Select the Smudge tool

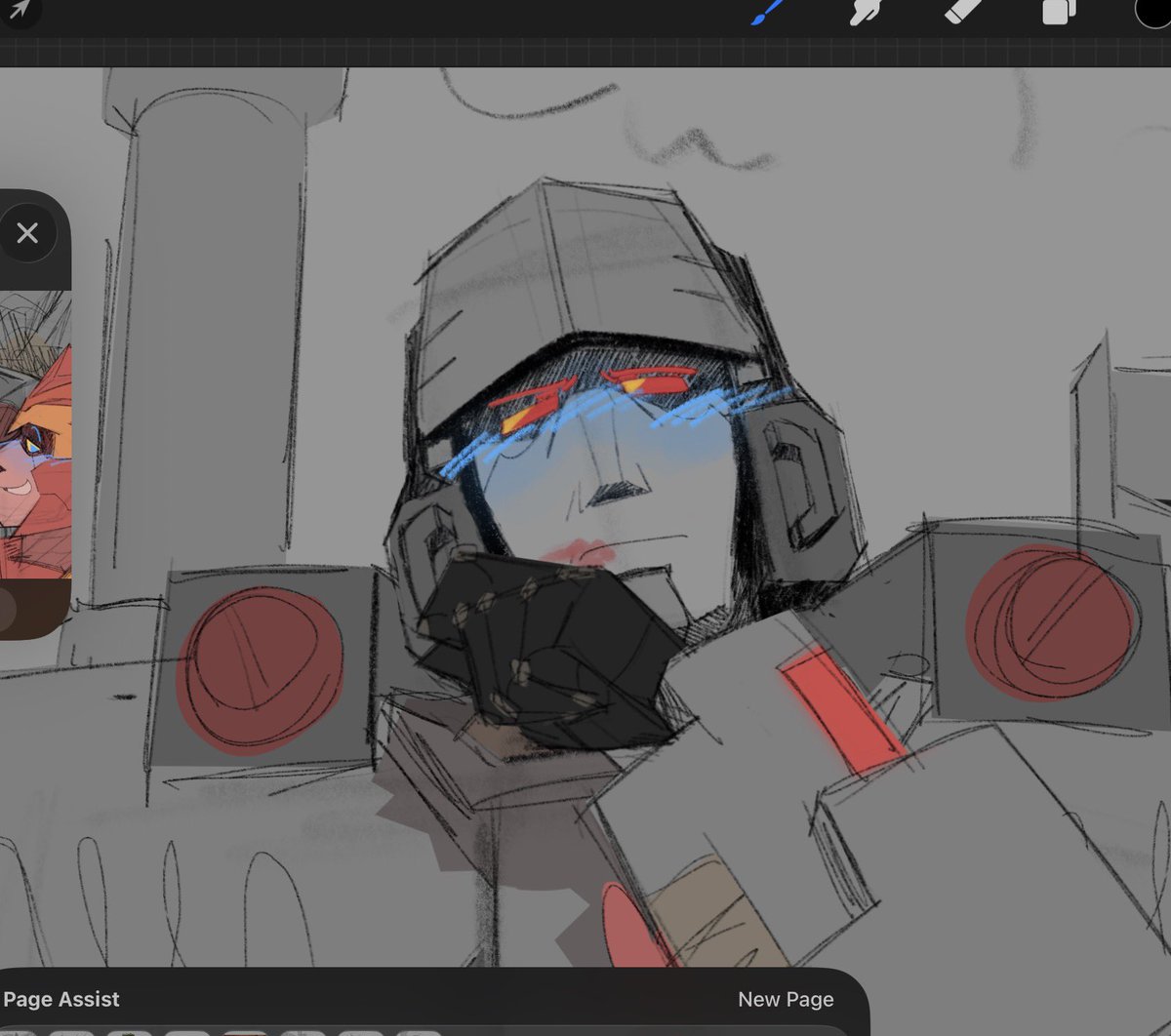click(x=865, y=13)
